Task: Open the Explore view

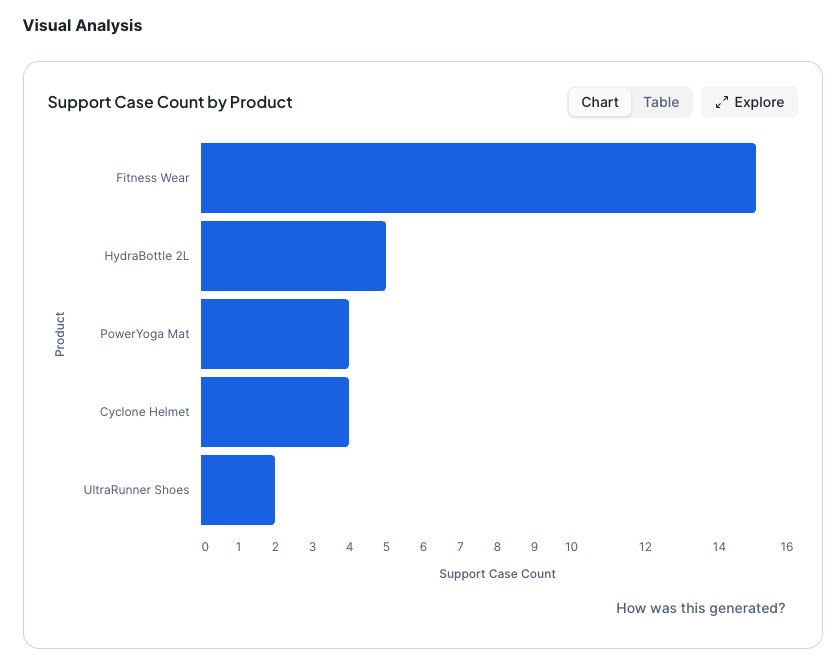Action: [x=758, y=101]
